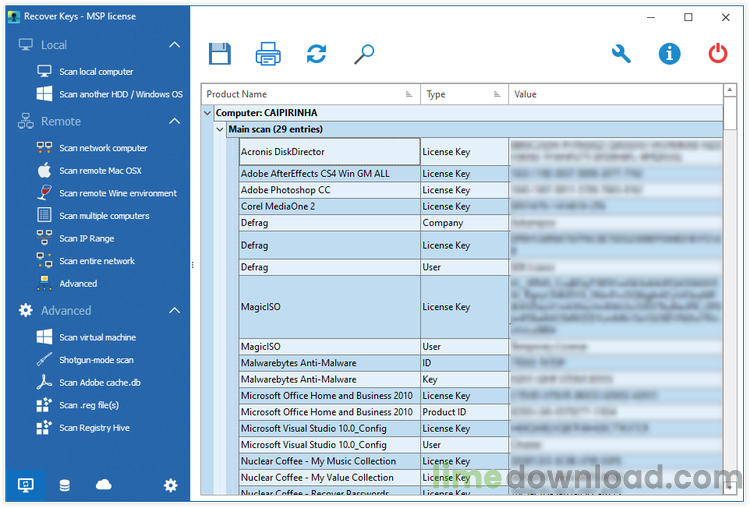The image size is (750, 508).
Task: Click the Refresh arrows toolbar icon
Action: tap(316, 54)
